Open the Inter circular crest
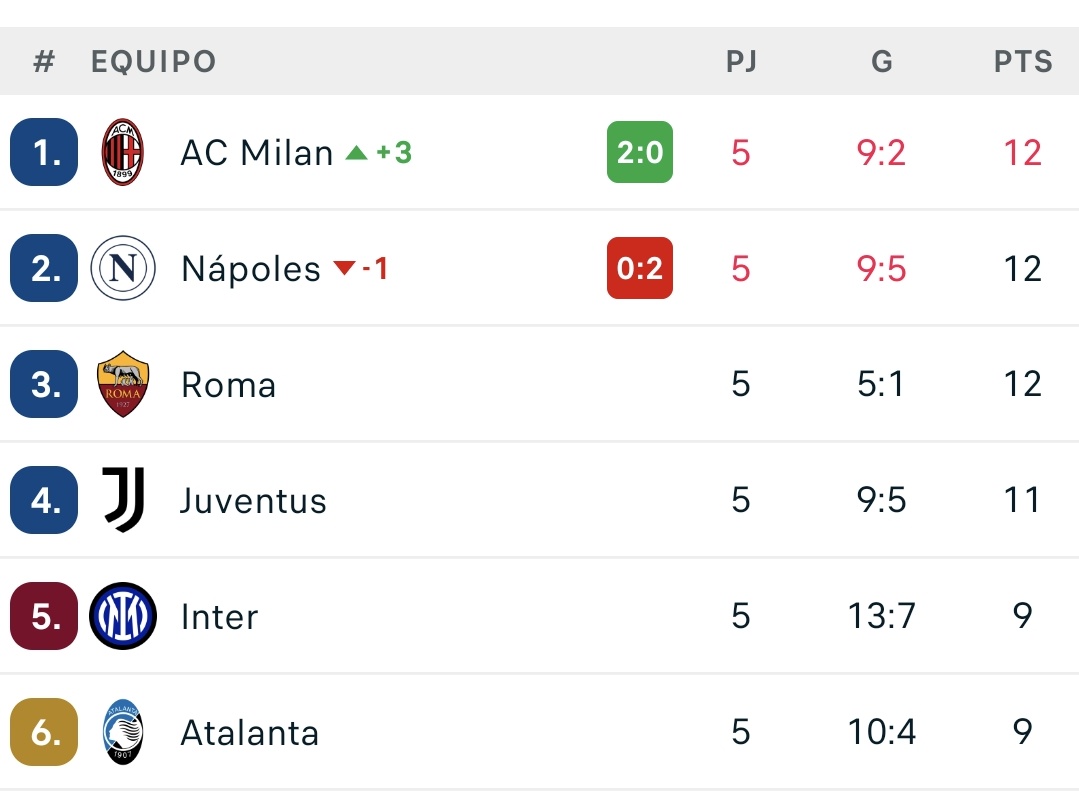 [x=122, y=616]
